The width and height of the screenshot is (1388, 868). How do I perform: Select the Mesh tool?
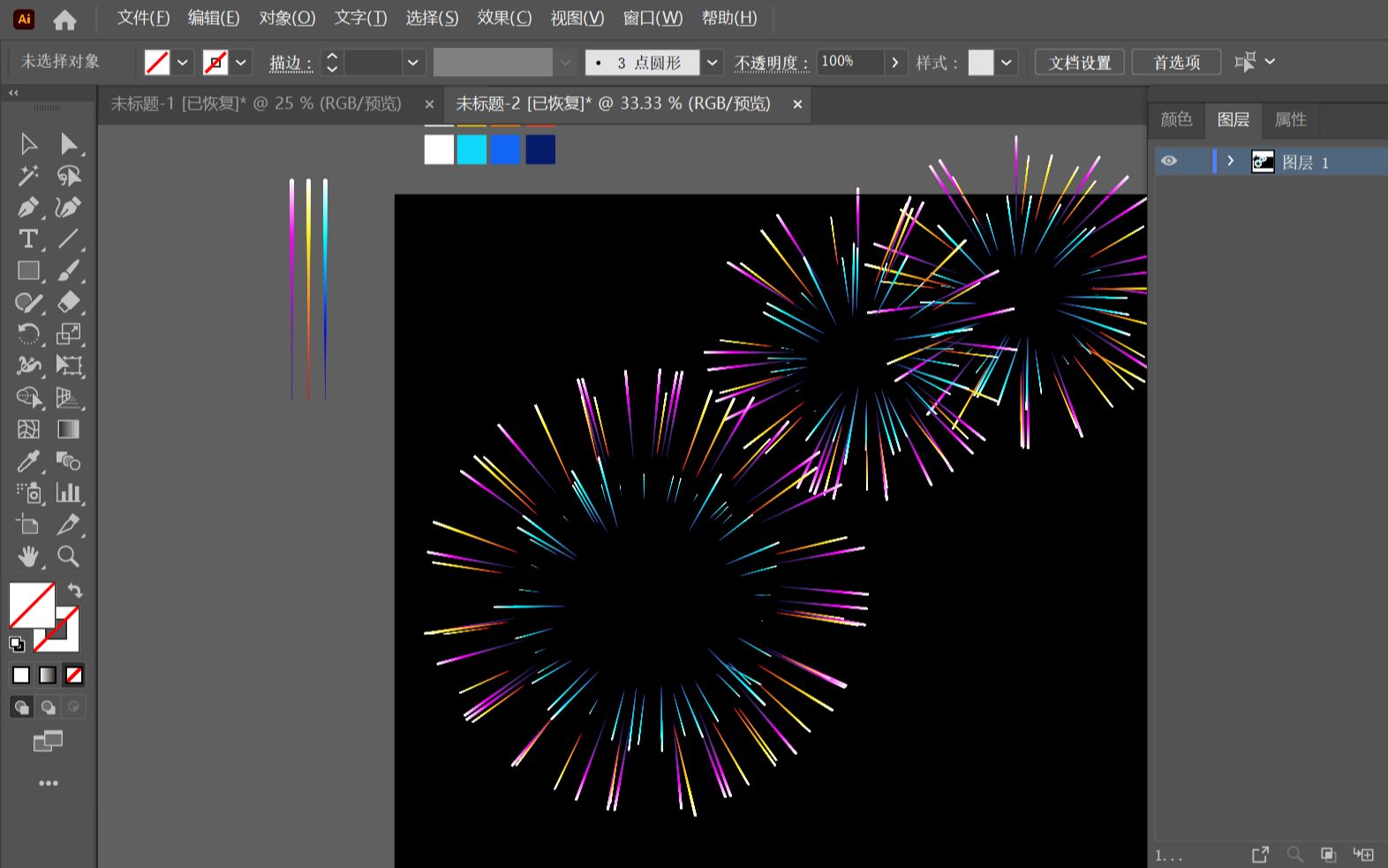(28, 429)
